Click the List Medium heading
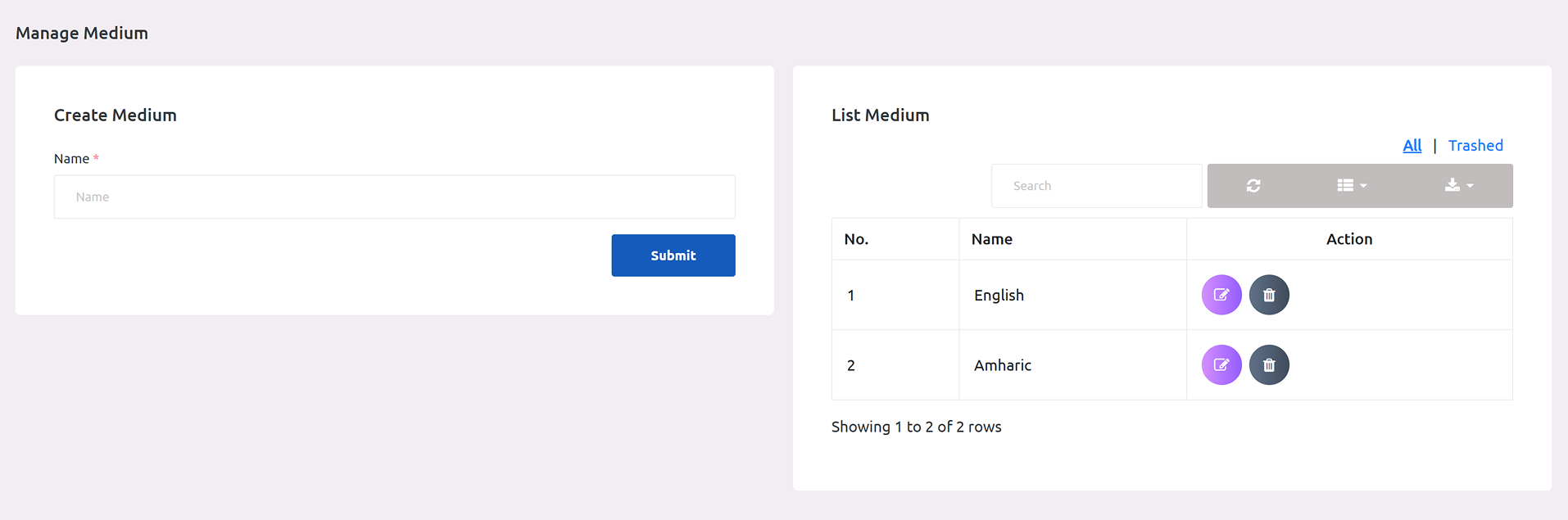 click(880, 115)
